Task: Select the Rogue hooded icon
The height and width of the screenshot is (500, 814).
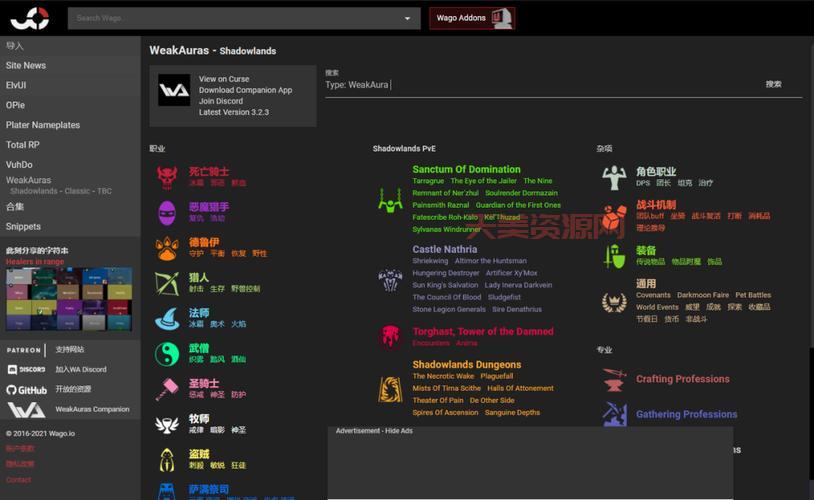Action: point(167,460)
